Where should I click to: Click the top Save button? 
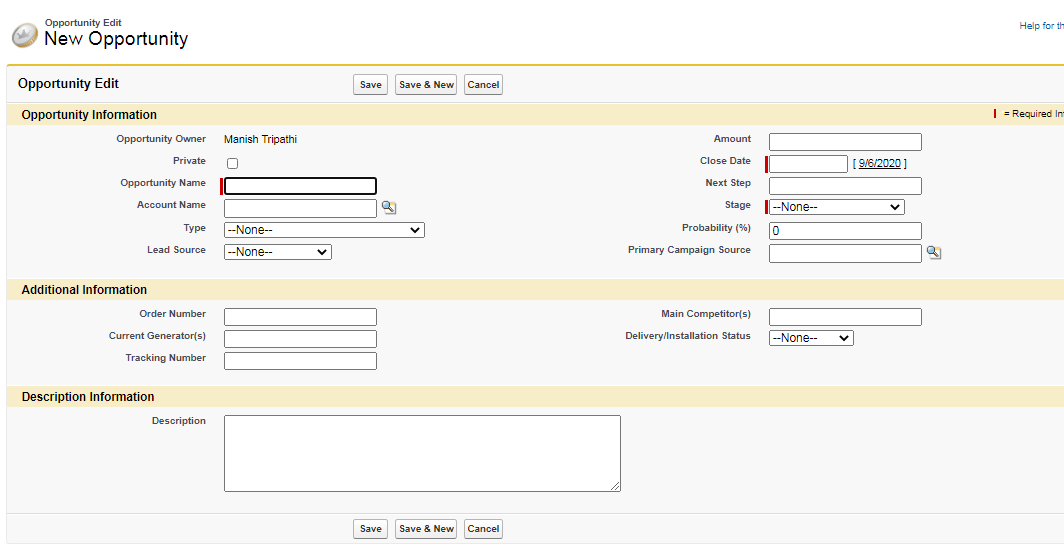[370, 85]
